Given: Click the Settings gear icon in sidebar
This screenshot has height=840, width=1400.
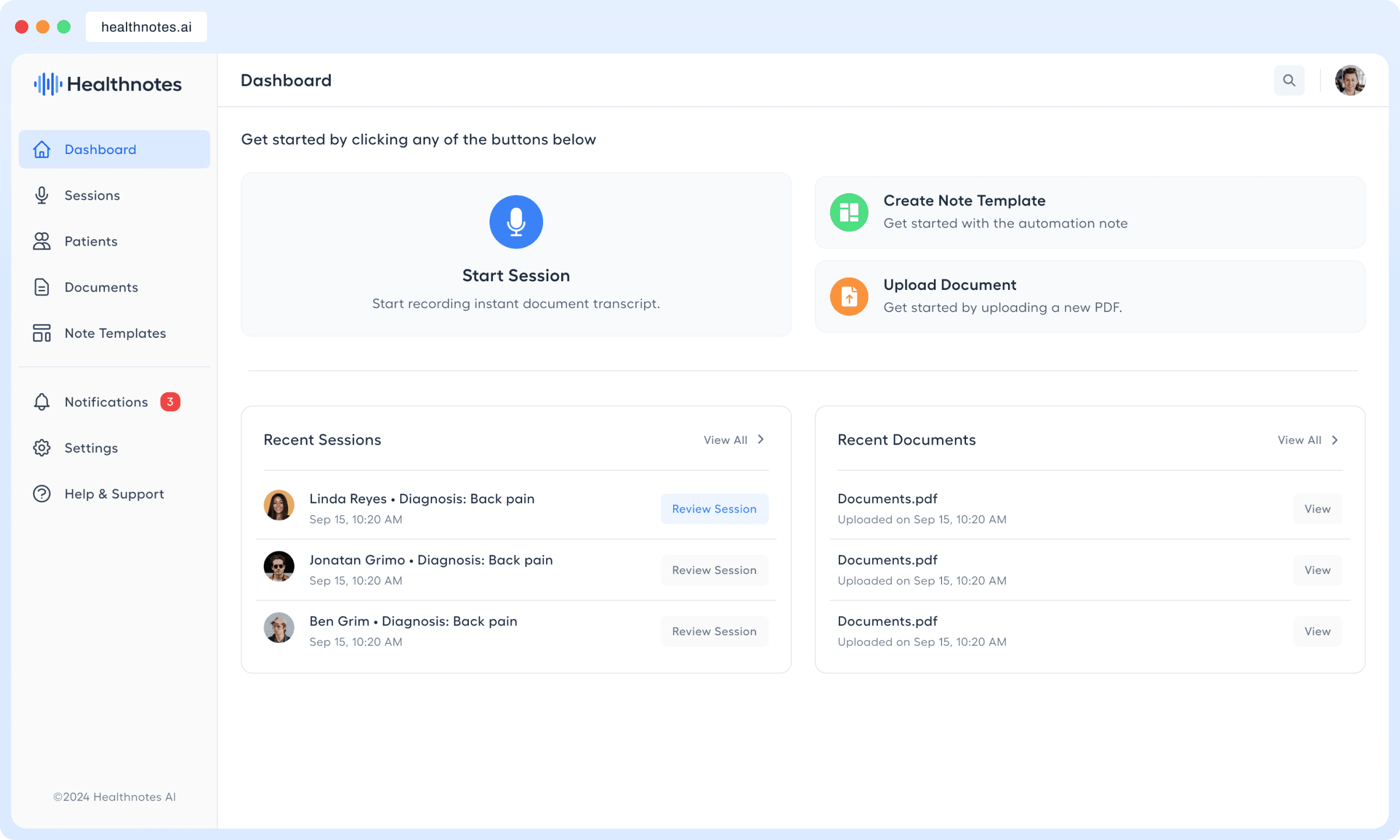Looking at the screenshot, I should tap(42, 448).
